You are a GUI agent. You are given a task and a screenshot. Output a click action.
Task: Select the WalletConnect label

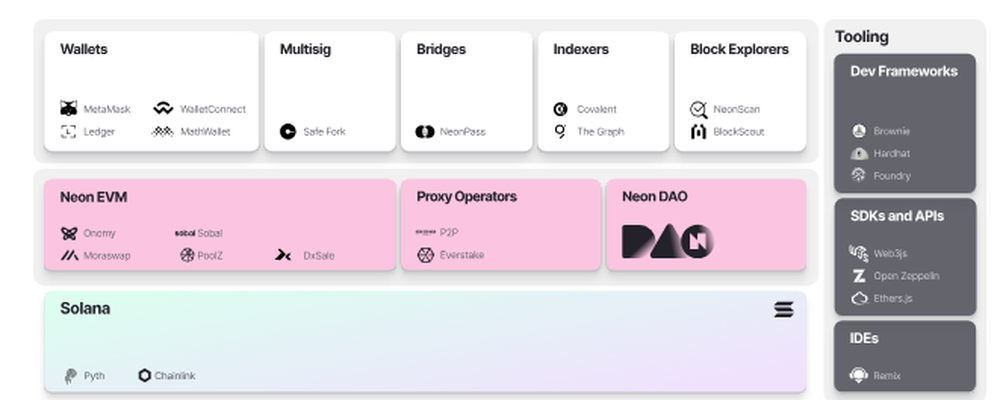click(213, 109)
